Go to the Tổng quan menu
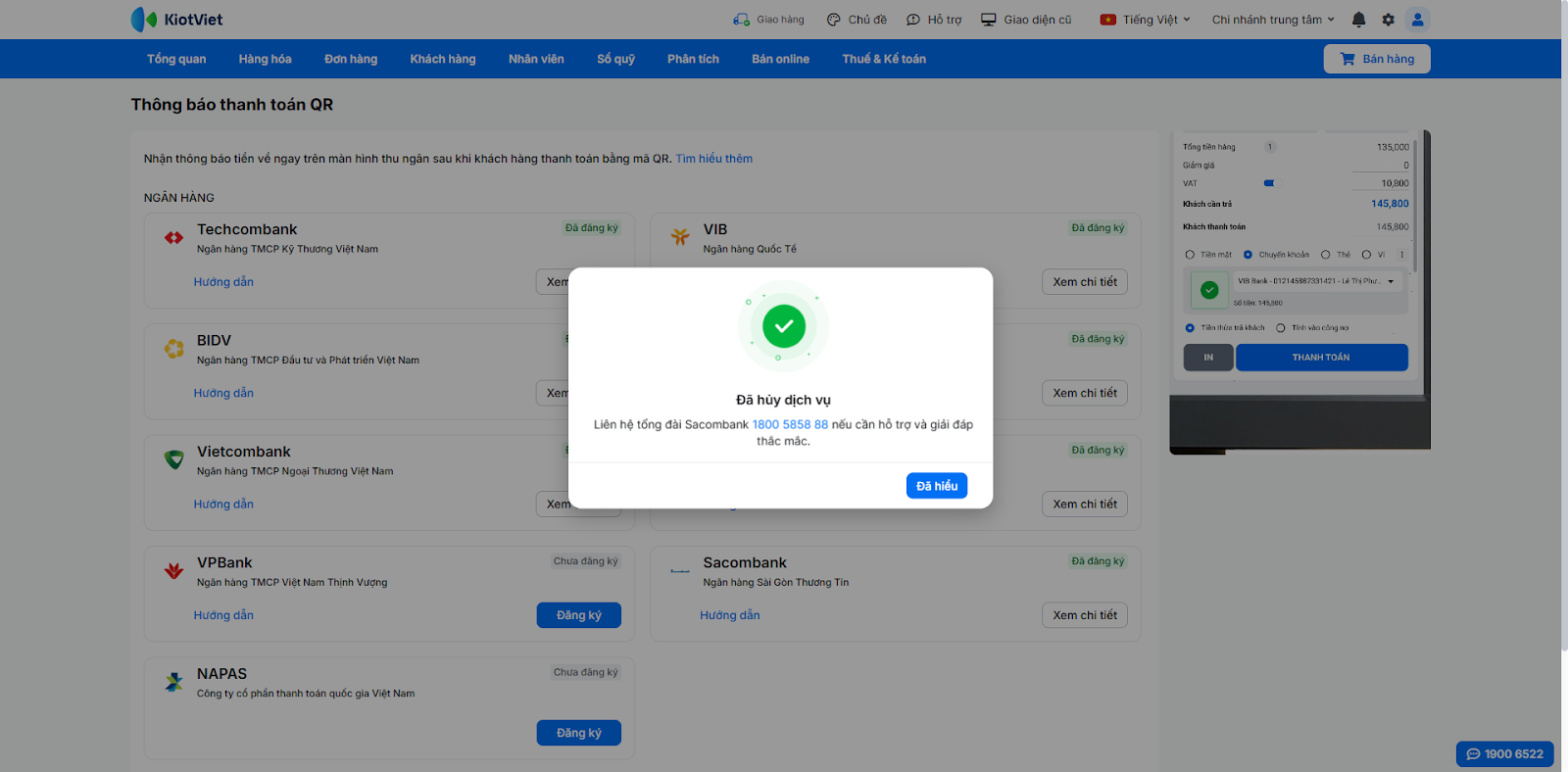 point(176,59)
